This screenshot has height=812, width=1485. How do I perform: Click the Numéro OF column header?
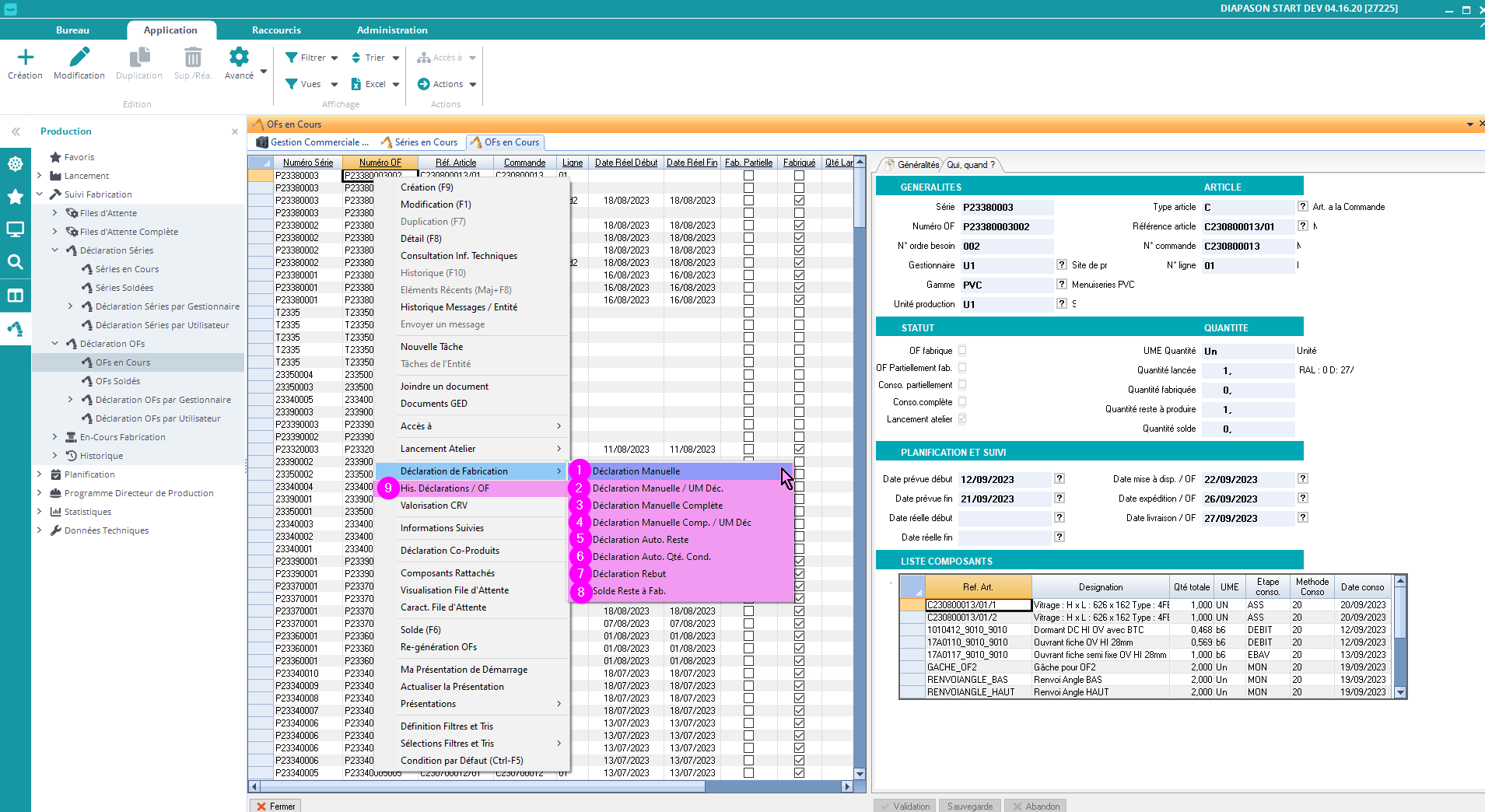tap(380, 163)
